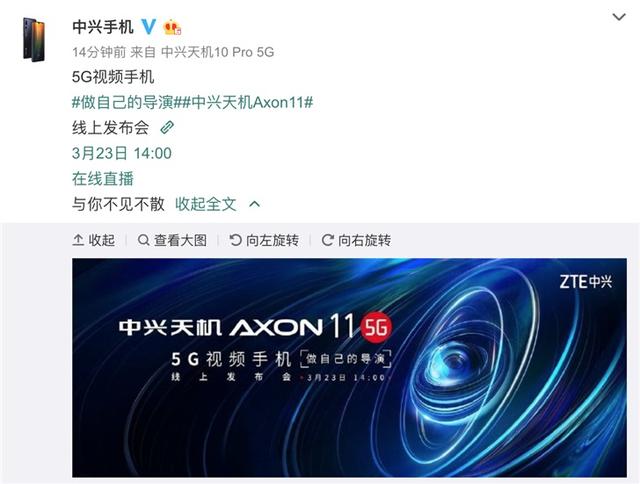Viewport: 640px width, 484px height.
Task: Open the post options chevron menu
Action: pos(619,17)
